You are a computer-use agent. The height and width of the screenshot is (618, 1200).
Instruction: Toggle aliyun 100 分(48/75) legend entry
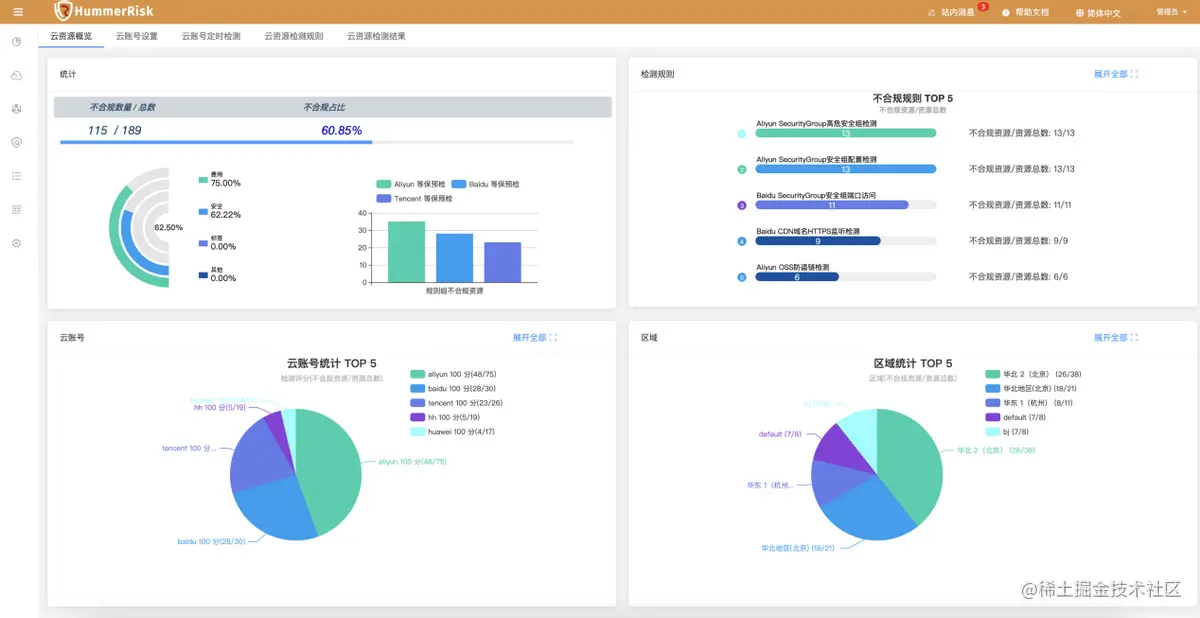(x=454, y=374)
